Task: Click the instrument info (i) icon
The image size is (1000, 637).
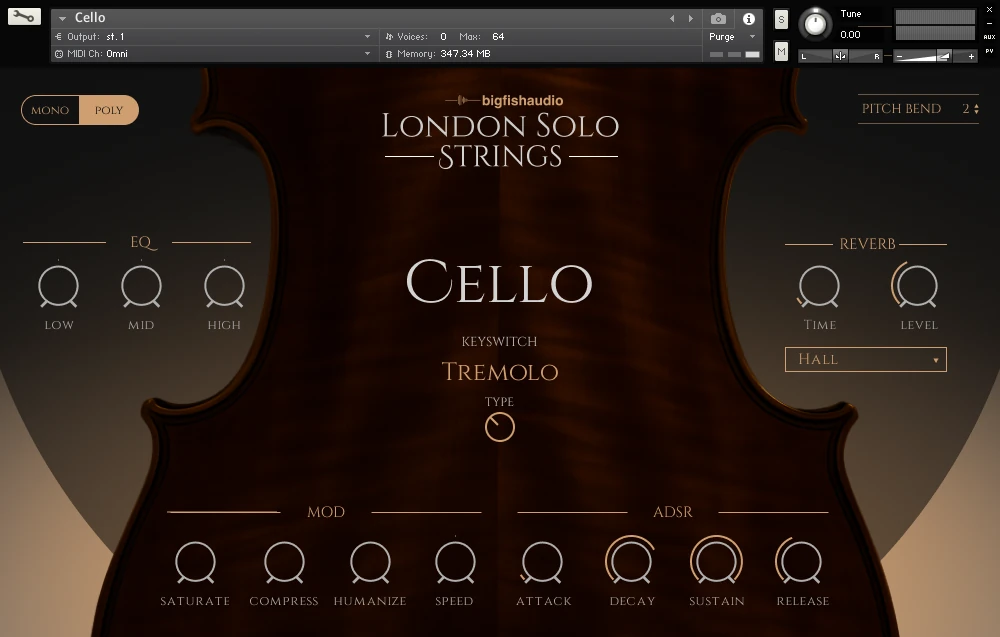Action: (x=748, y=18)
